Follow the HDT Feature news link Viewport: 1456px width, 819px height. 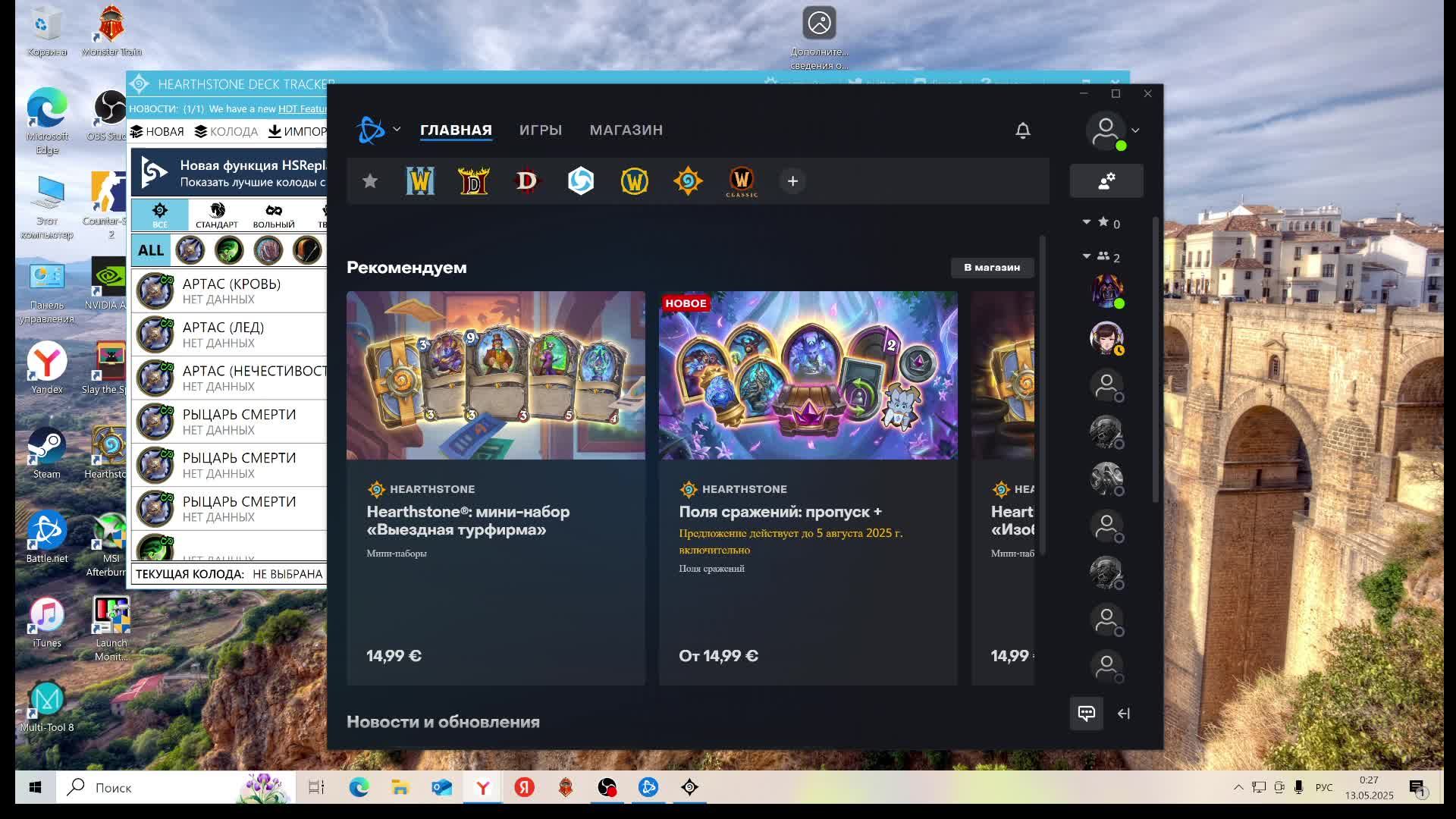click(x=303, y=109)
